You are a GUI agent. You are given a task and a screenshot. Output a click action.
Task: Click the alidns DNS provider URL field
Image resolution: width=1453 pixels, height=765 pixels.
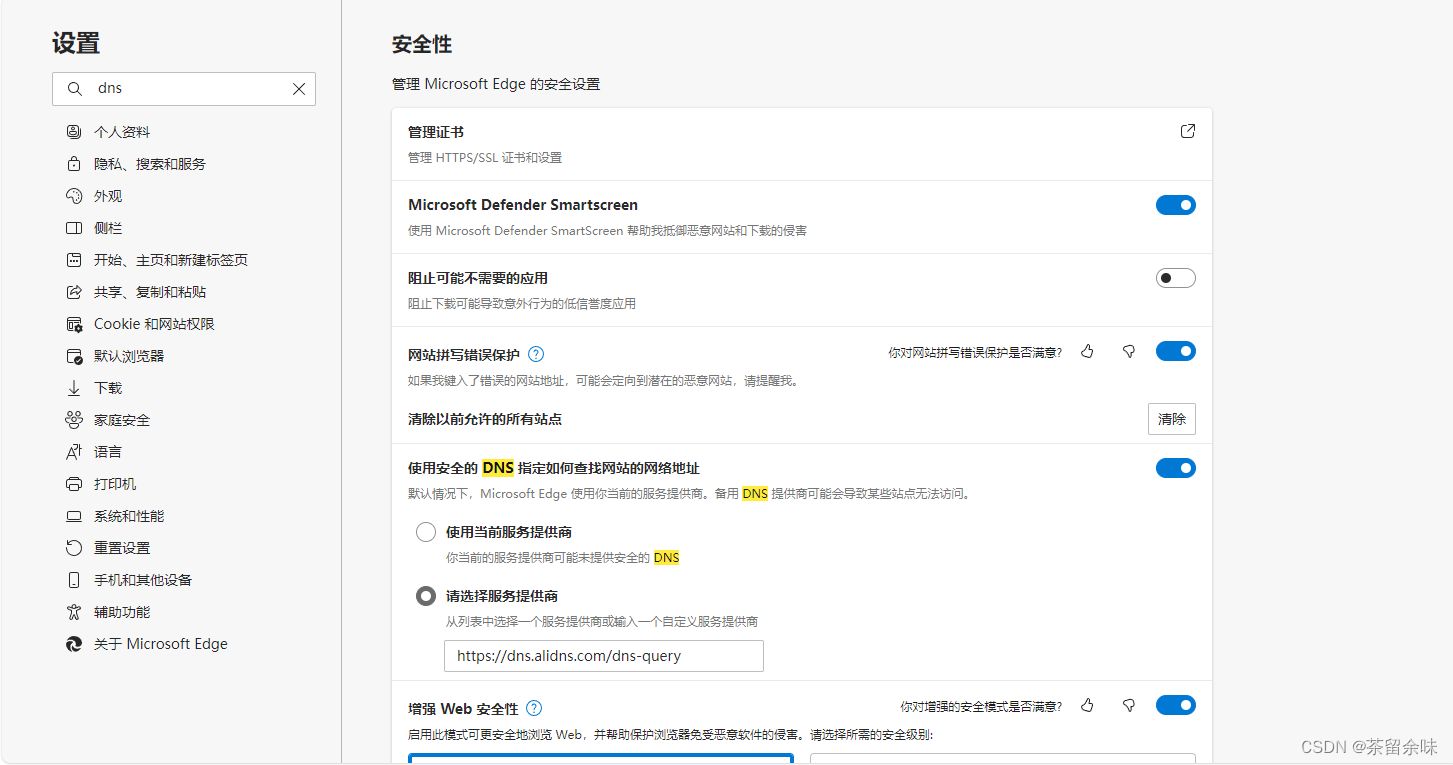click(604, 656)
